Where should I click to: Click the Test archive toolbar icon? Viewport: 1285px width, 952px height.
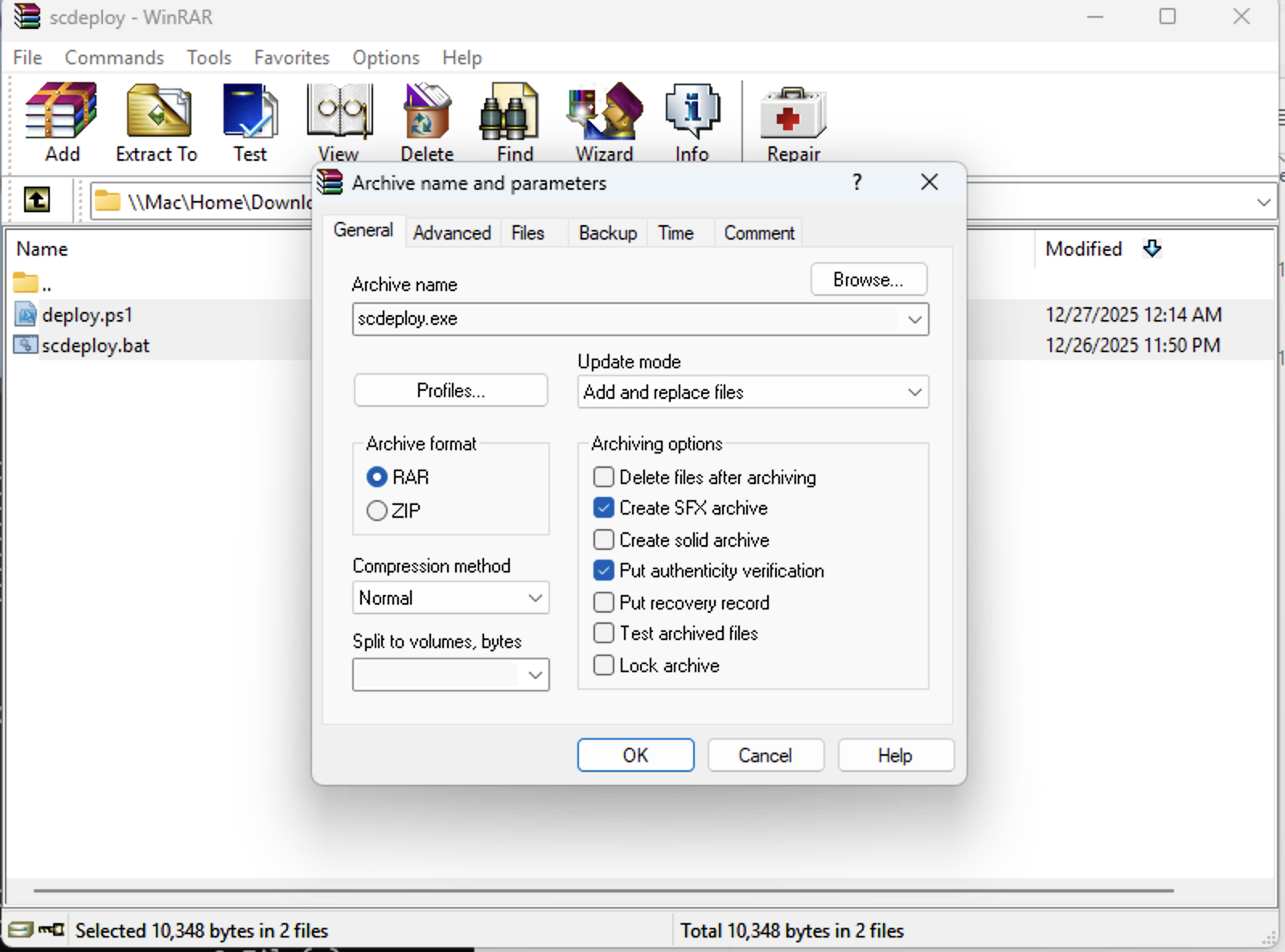249,113
